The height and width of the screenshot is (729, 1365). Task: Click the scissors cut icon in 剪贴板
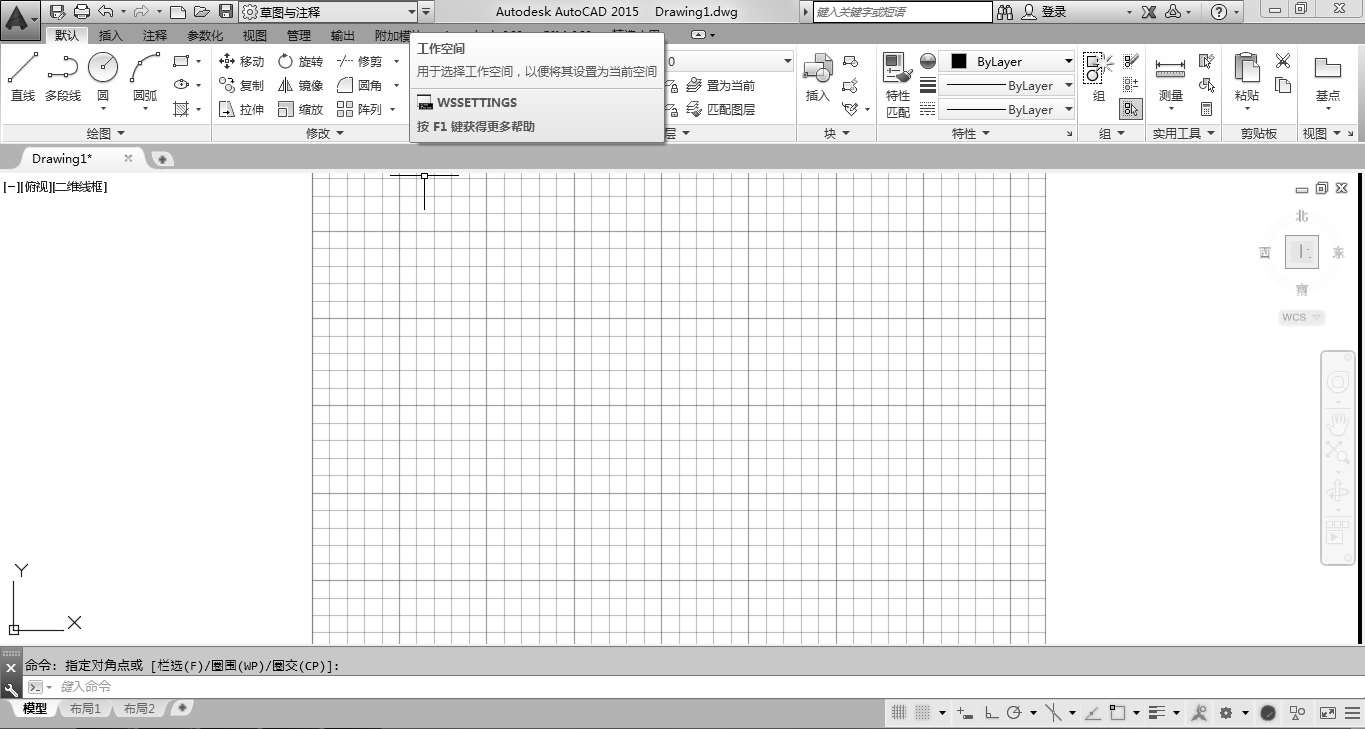point(1283,61)
